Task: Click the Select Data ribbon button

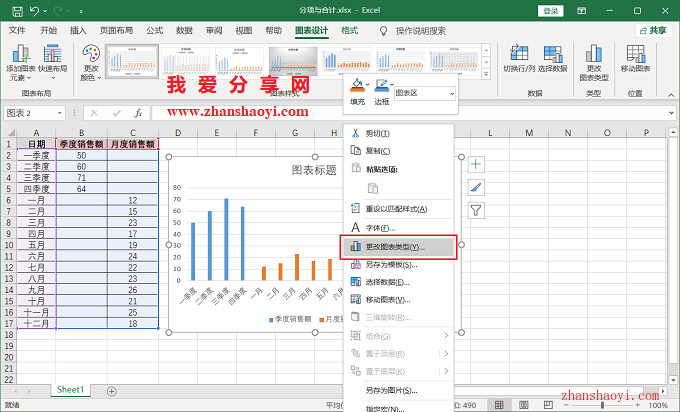Action: point(552,58)
